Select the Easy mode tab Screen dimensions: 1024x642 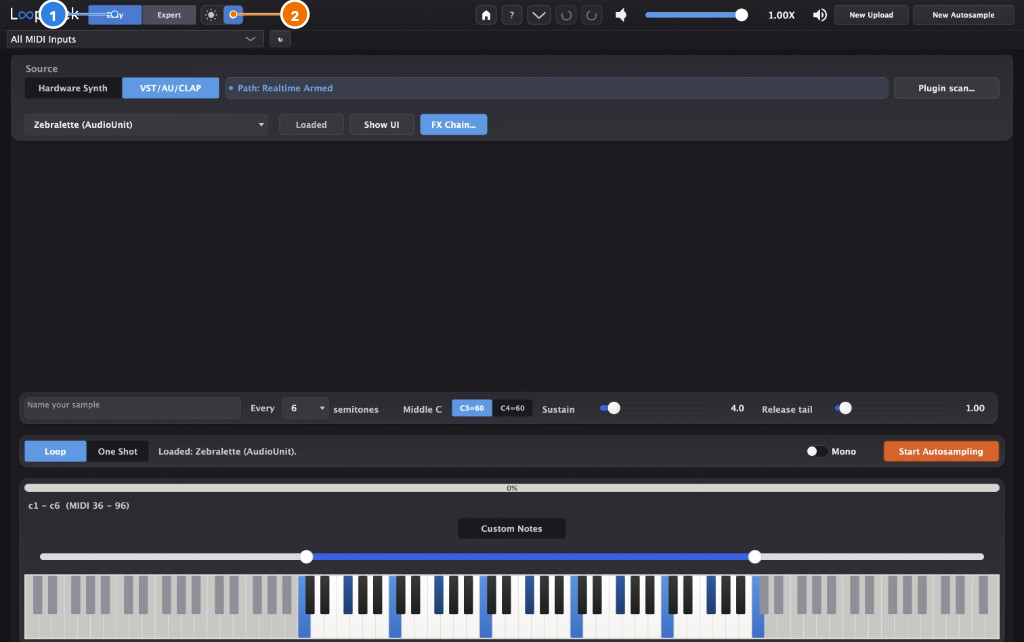click(x=115, y=14)
